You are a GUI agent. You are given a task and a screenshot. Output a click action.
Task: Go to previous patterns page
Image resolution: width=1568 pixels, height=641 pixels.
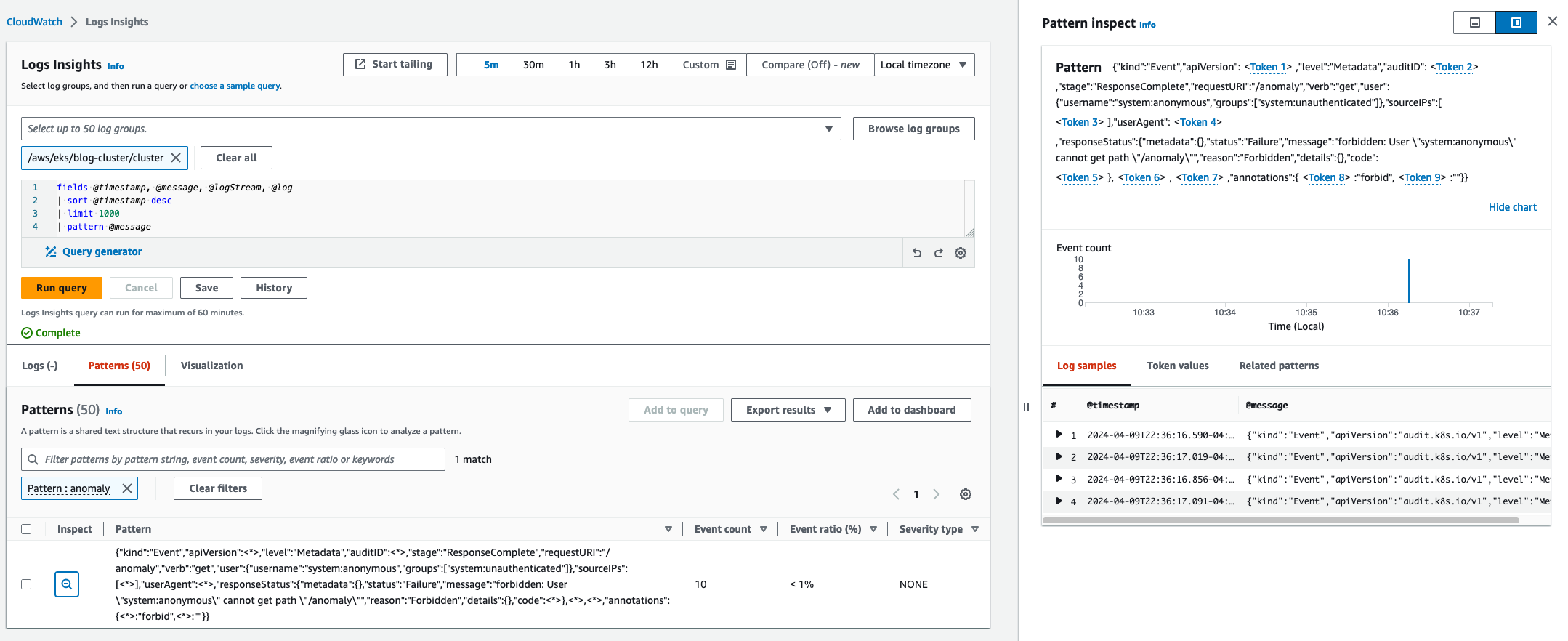896,494
